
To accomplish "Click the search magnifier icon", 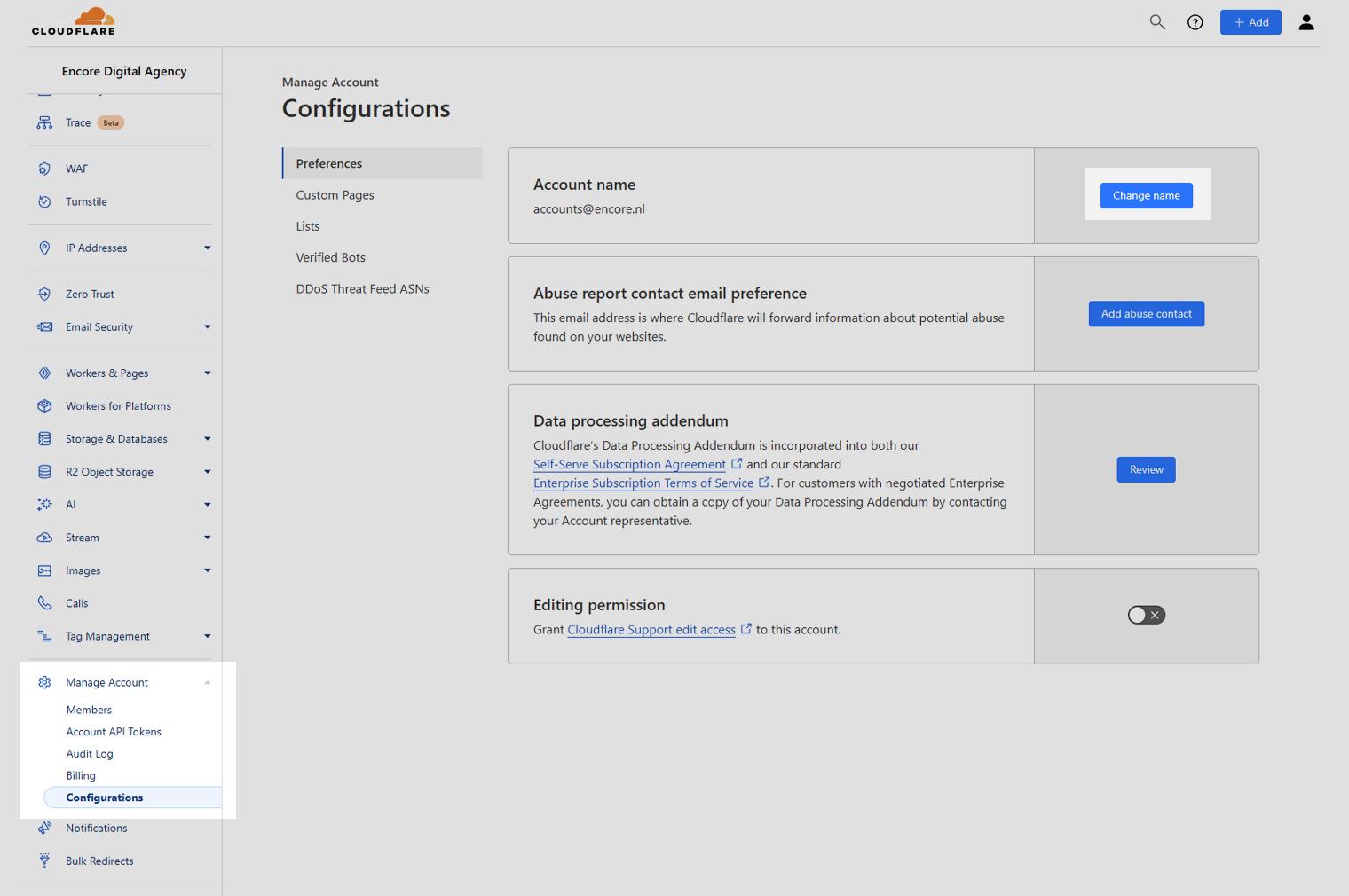I will [x=1157, y=22].
